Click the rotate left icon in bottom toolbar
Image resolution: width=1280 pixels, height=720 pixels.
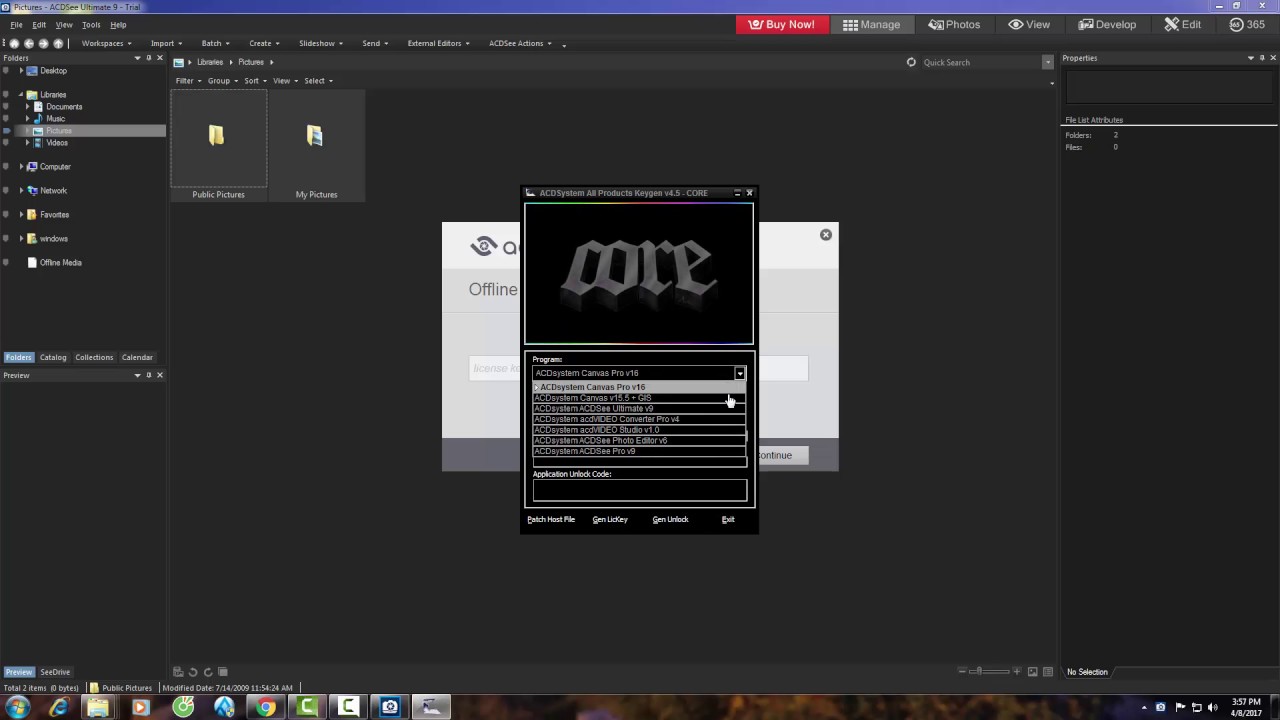point(193,672)
